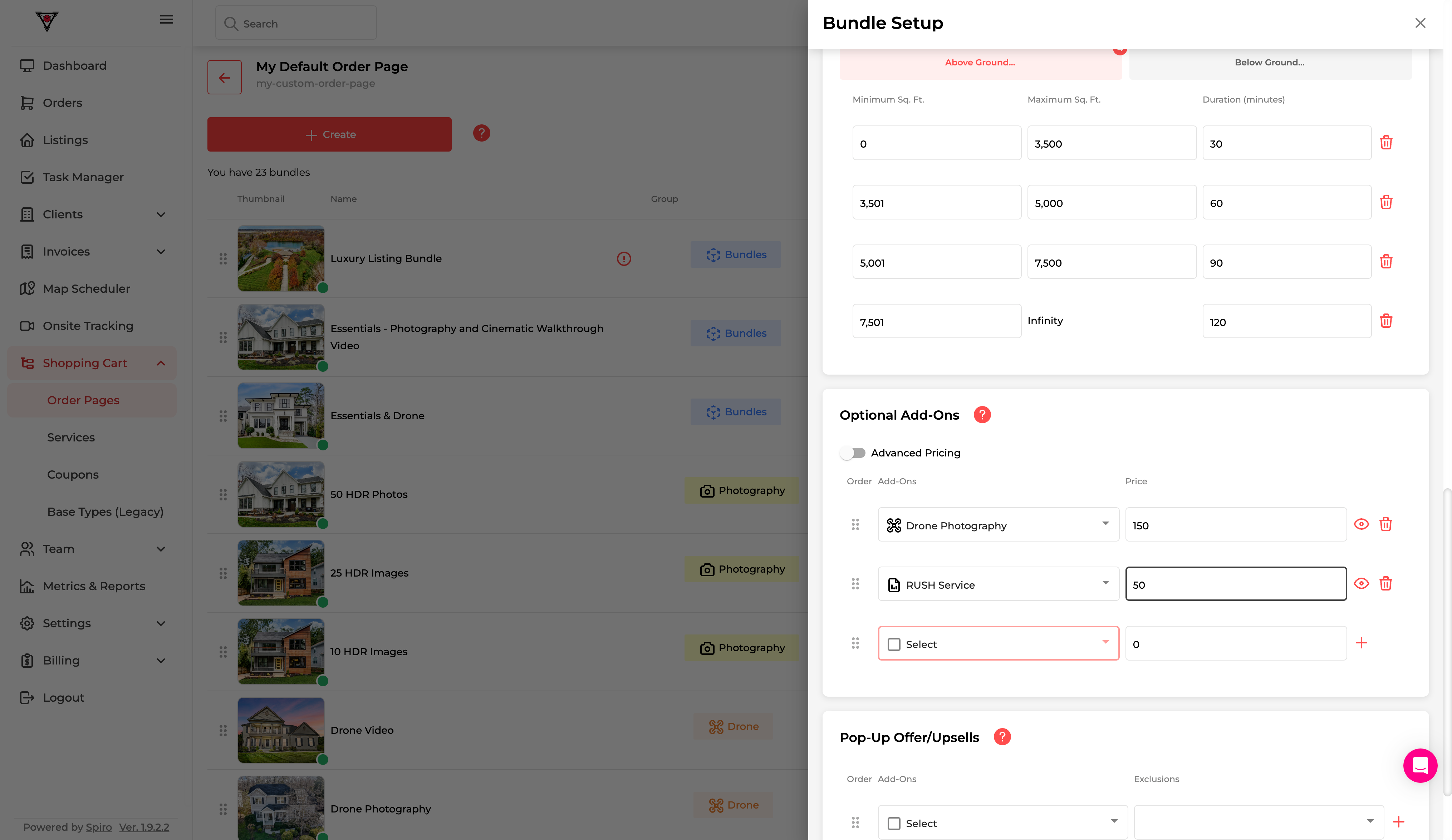Delete the 0 to 3,500 sq ft row
The image size is (1452, 840).
[1386, 143]
